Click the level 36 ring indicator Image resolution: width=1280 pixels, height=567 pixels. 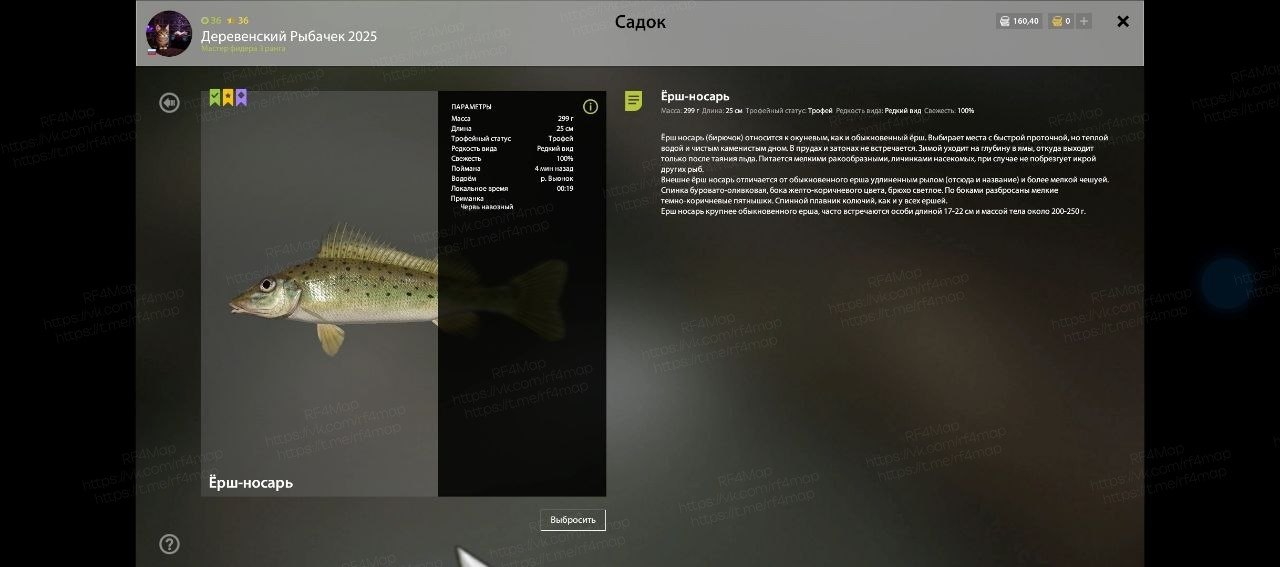pyautogui.click(x=211, y=20)
